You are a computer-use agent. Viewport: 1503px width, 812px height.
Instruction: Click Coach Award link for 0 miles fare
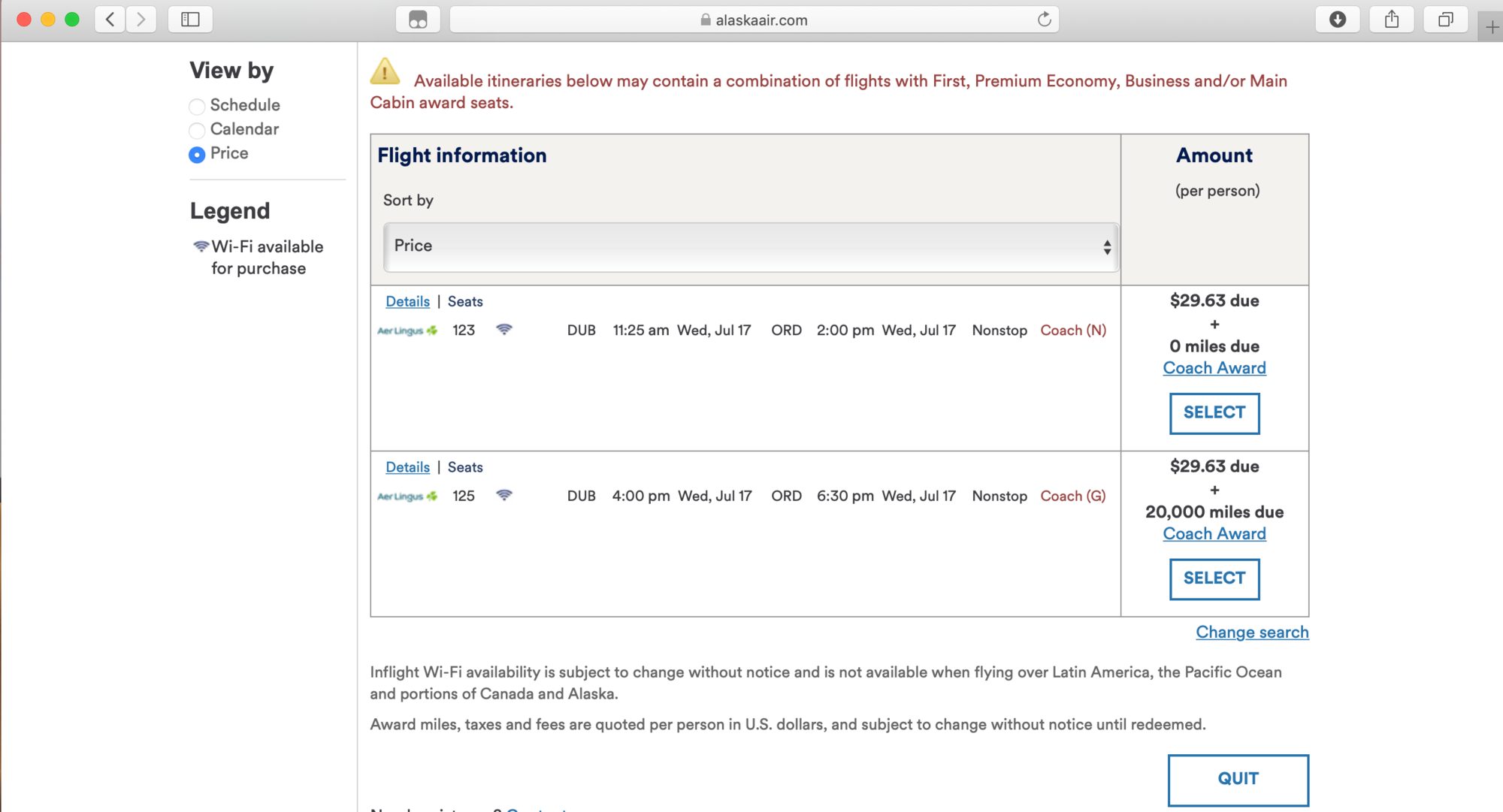(x=1214, y=368)
